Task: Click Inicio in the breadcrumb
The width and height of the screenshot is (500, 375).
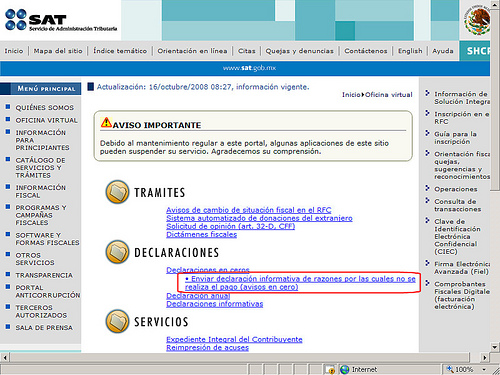Action: coord(351,95)
